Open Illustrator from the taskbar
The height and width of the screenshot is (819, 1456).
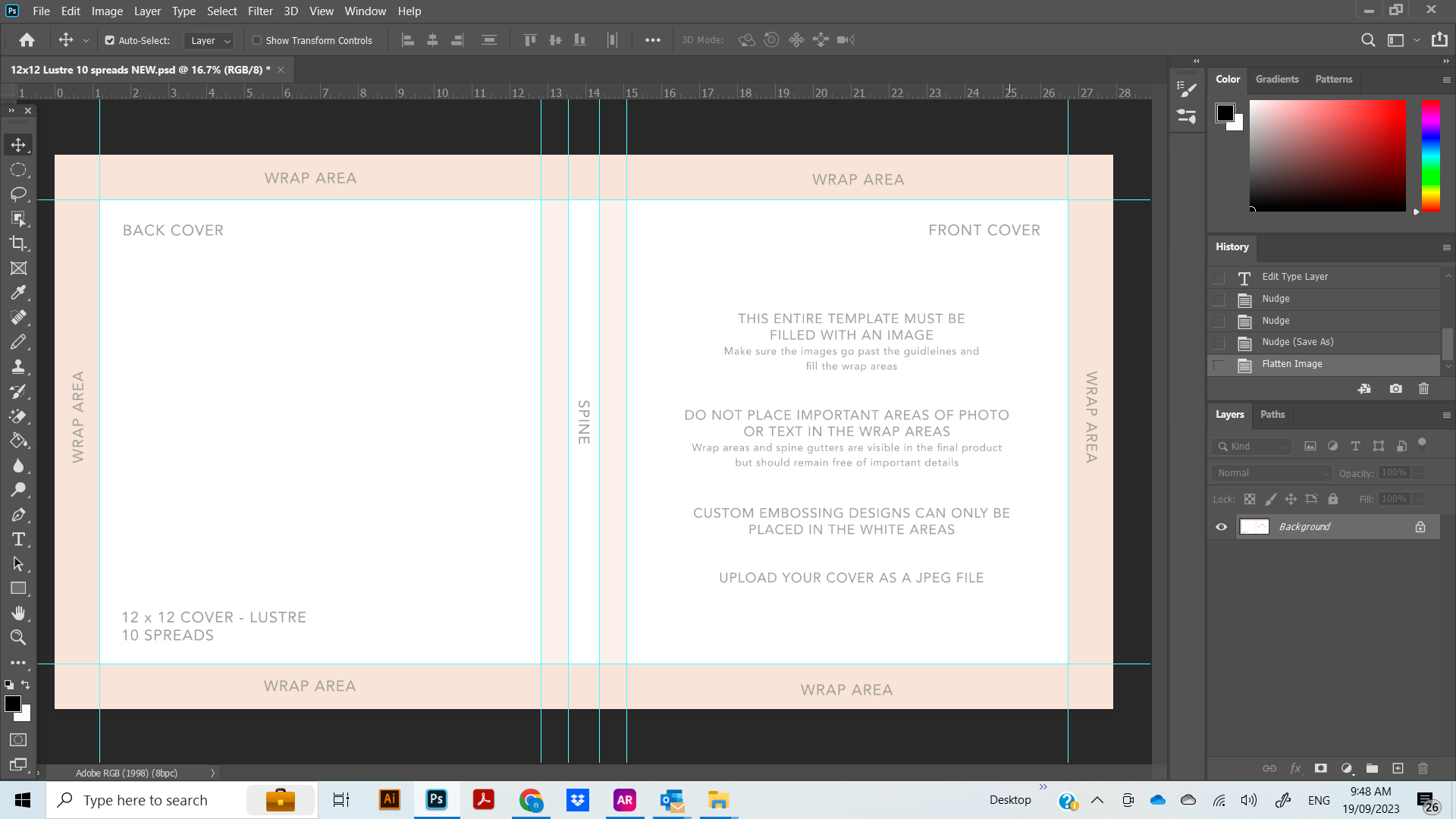pyautogui.click(x=390, y=799)
